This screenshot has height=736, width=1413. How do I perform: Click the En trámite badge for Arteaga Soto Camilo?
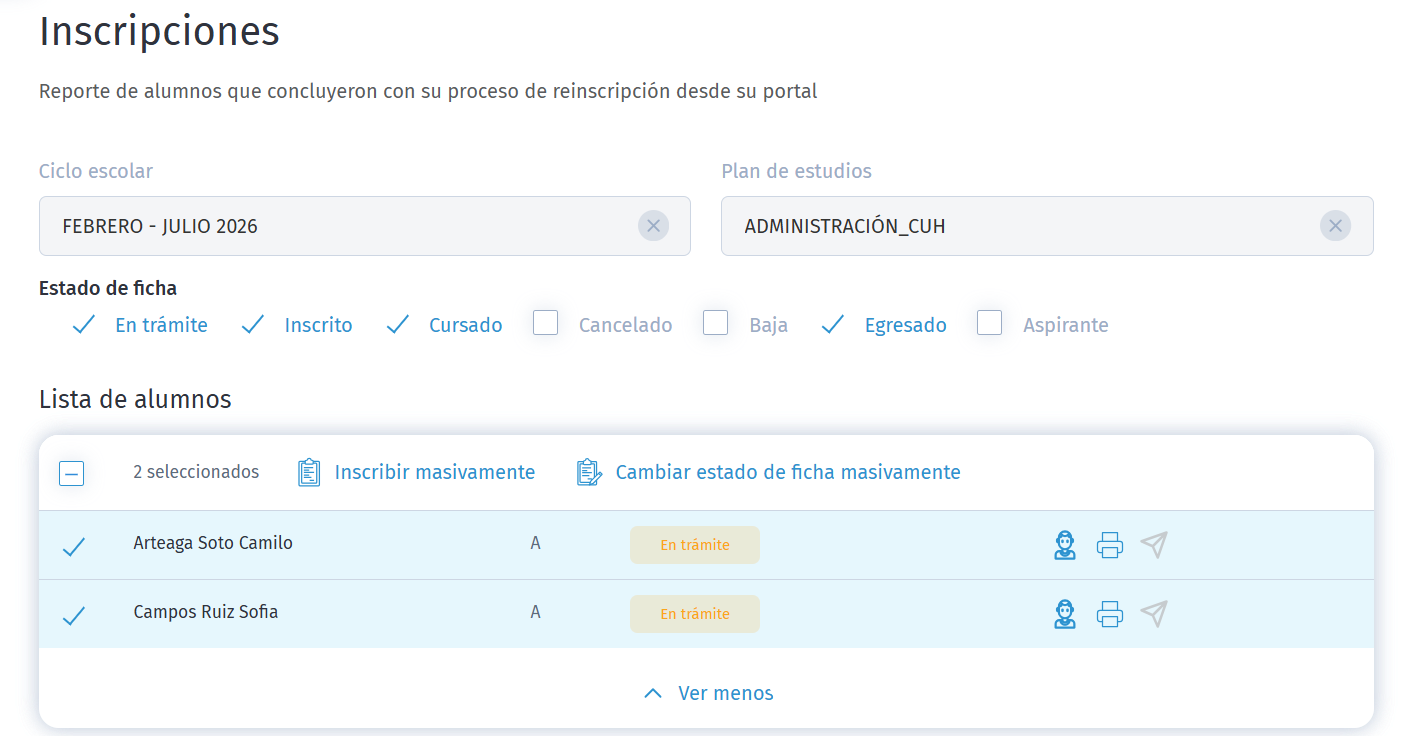(x=694, y=544)
